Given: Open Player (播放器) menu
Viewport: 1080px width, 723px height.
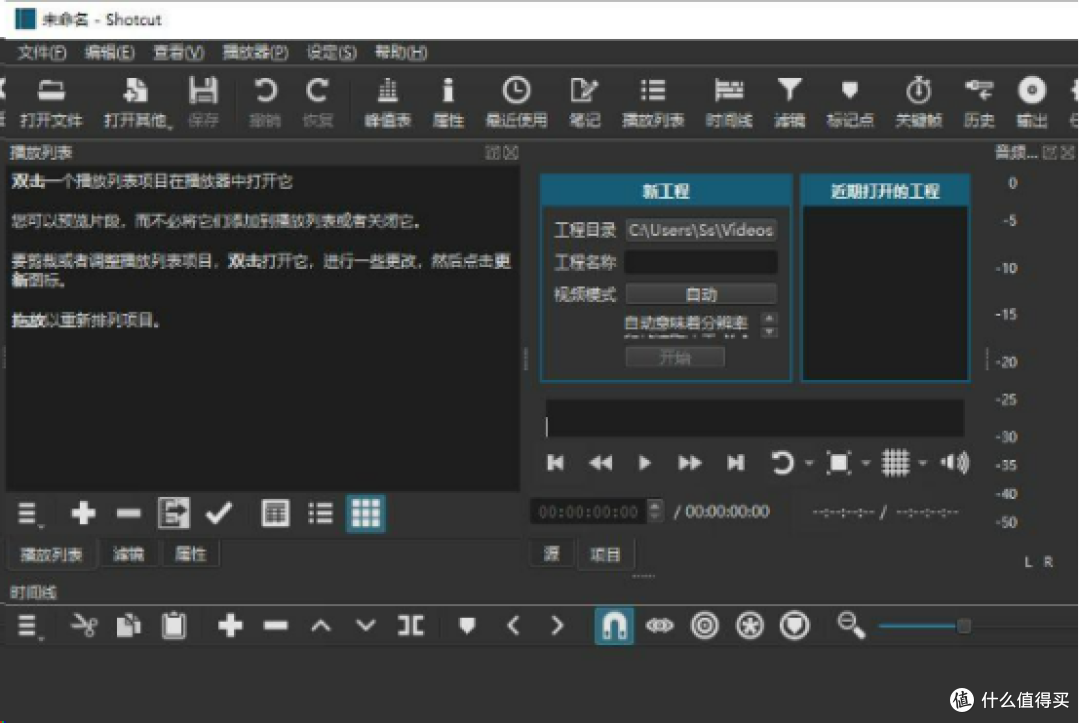Looking at the screenshot, I should [256, 52].
